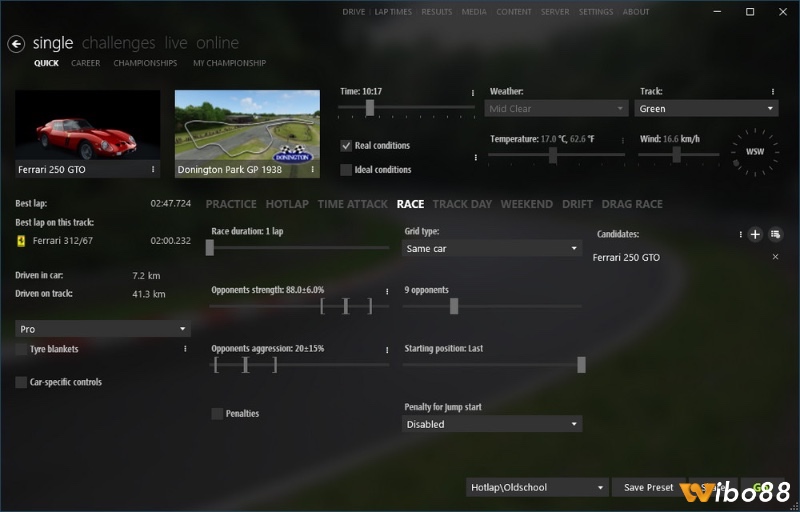This screenshot has height=512, width=800.
Task: Open Track surface Green dropdown
Action: point(706,109)
